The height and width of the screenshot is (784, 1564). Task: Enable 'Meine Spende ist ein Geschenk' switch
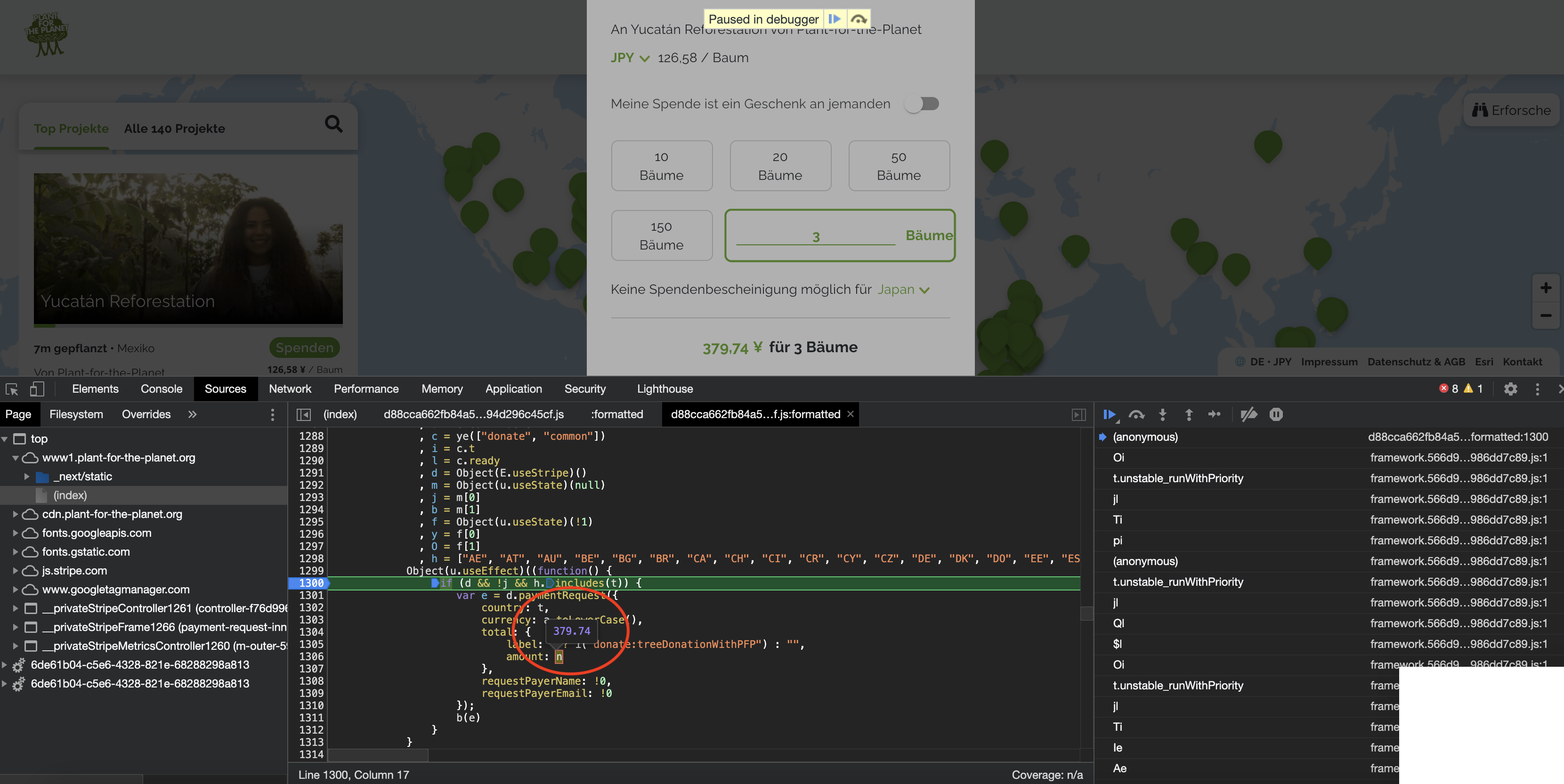pyautogui.click(x=922, y=104)
